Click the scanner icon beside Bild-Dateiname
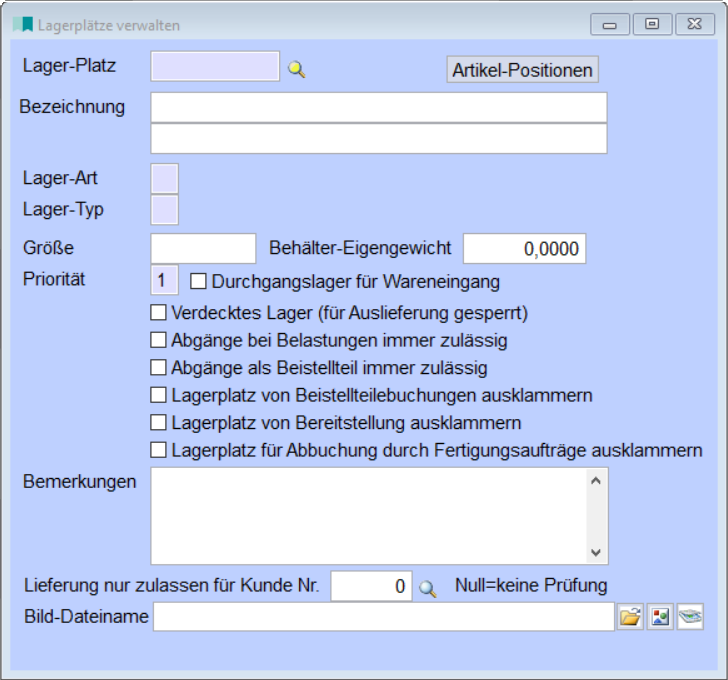The height and width of the screenshot is (680, 728). point(690,617)
